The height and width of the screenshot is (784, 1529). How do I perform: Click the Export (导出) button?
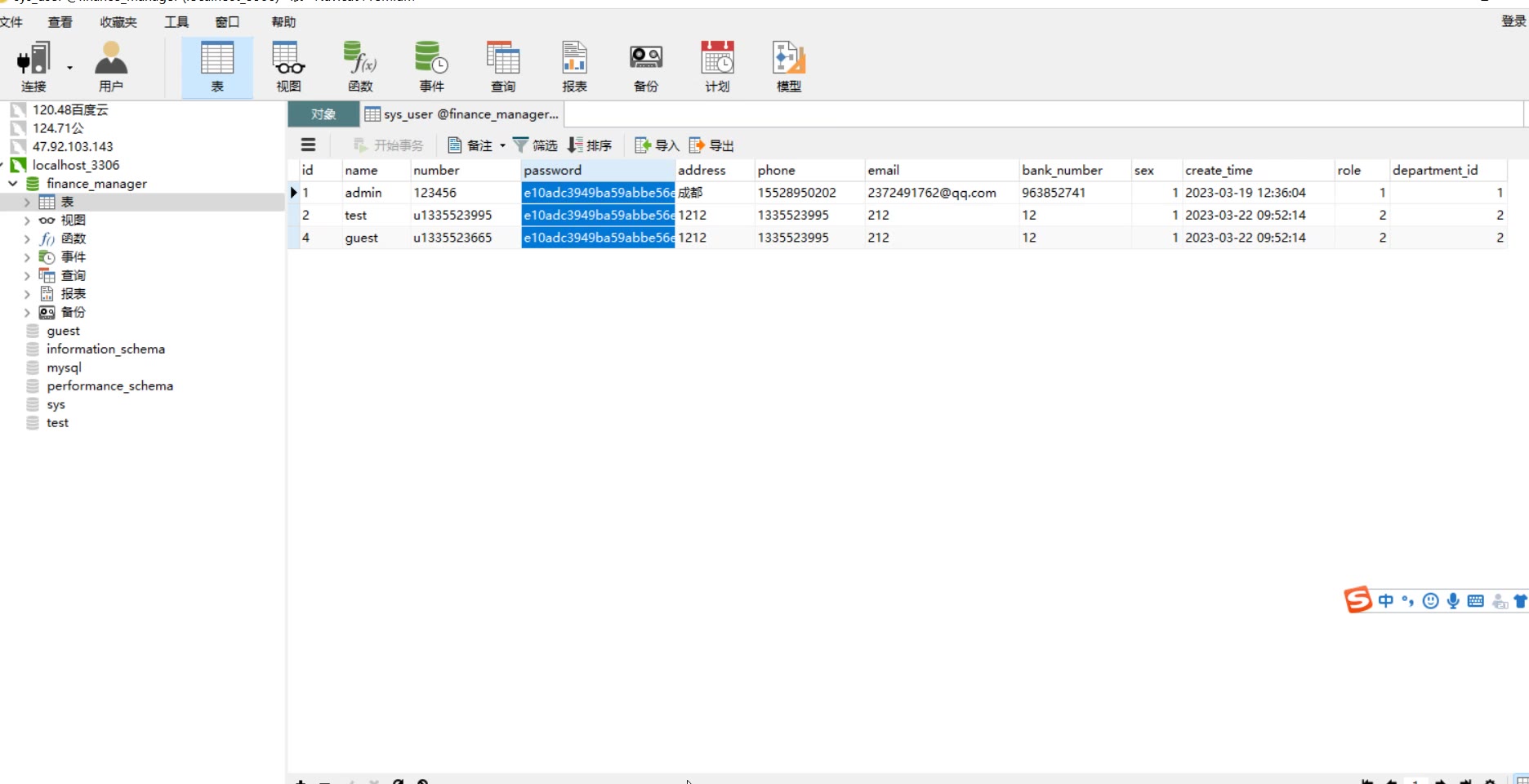(712, 145)
